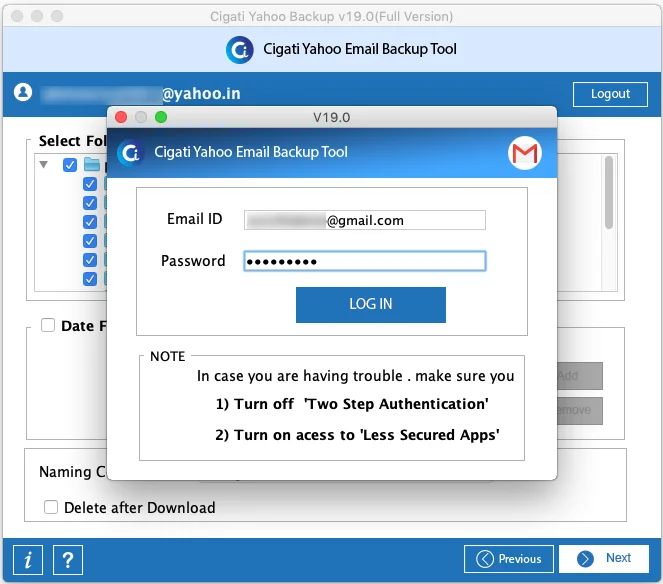The image size is (663, 584).
Task: Click the '@yahoo.in' account address text
Action: [201, 93]
